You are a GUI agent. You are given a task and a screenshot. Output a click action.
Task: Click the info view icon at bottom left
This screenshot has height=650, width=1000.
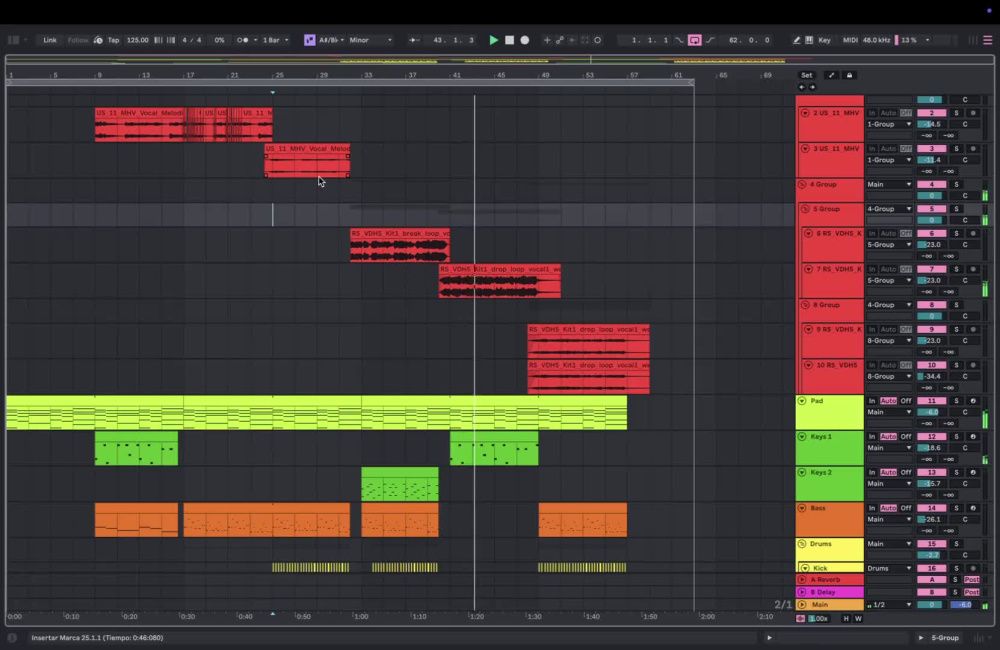pyautogui.click(x=12, y=637)
